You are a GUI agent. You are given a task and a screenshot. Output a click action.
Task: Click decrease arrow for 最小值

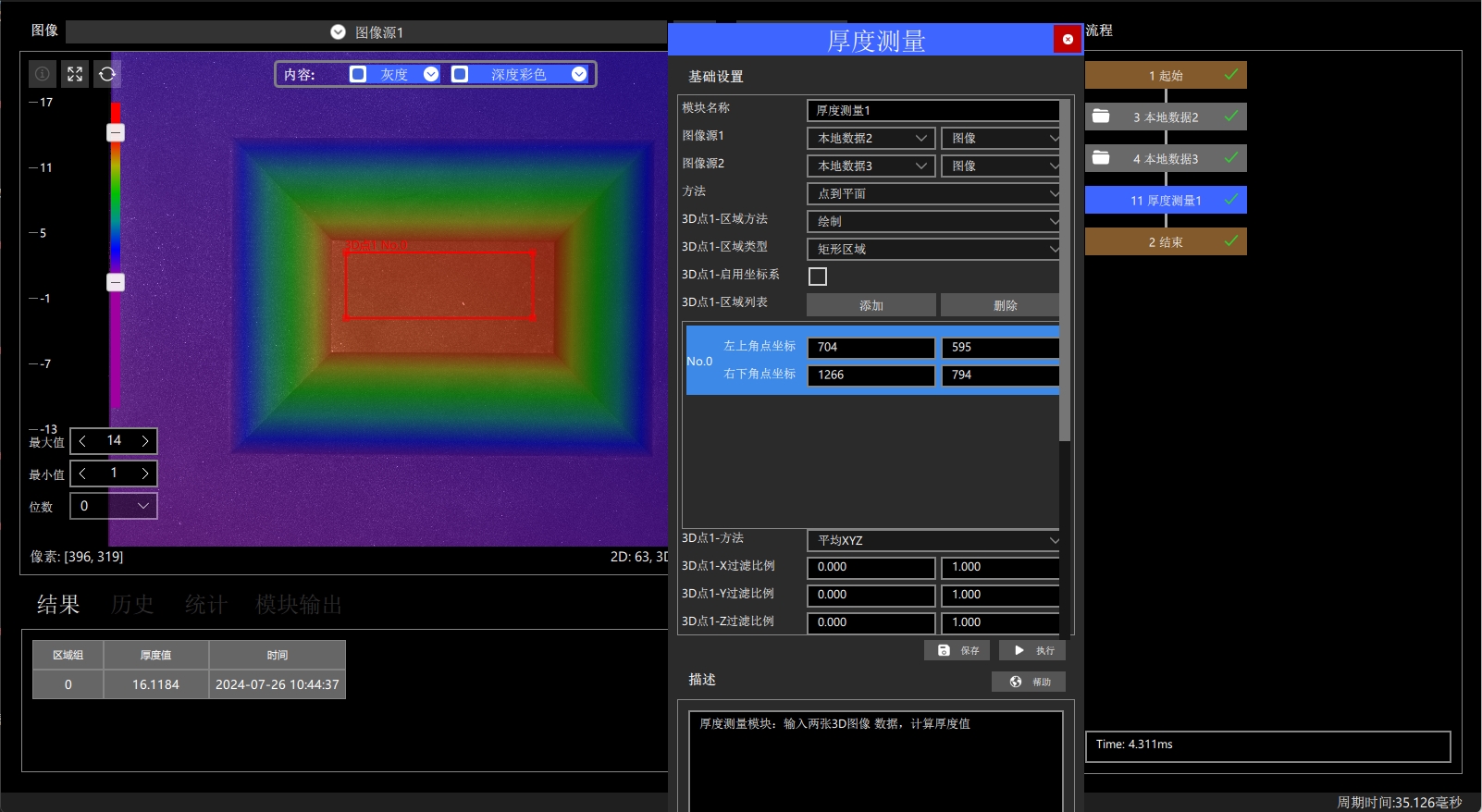click(82, 474)
